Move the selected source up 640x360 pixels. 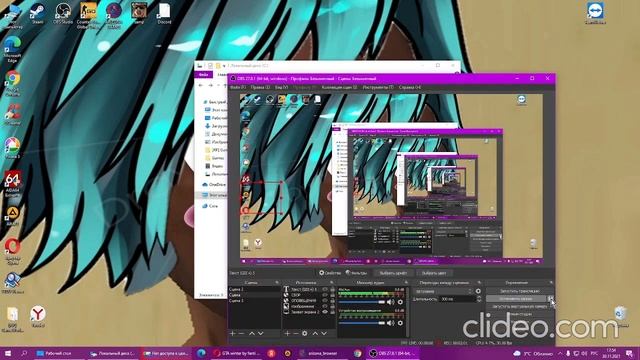coord(315,333)
